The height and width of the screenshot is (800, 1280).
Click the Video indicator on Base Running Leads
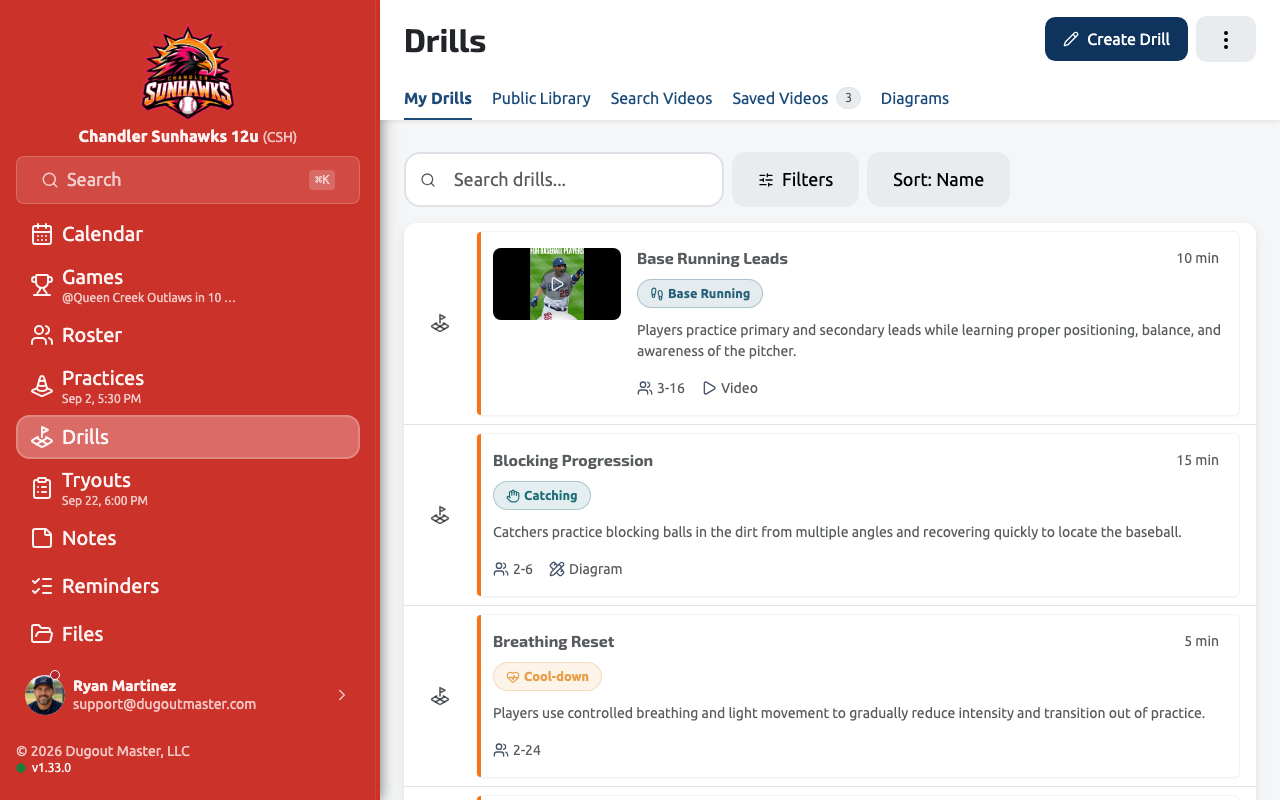730,388
